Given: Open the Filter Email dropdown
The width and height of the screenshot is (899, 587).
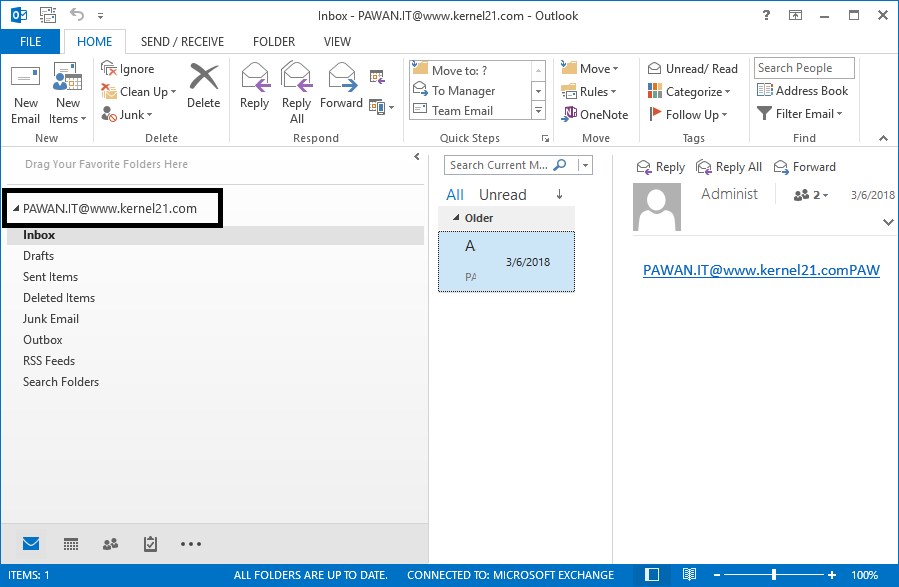Looking at the screenshot, I should (800, 114).
